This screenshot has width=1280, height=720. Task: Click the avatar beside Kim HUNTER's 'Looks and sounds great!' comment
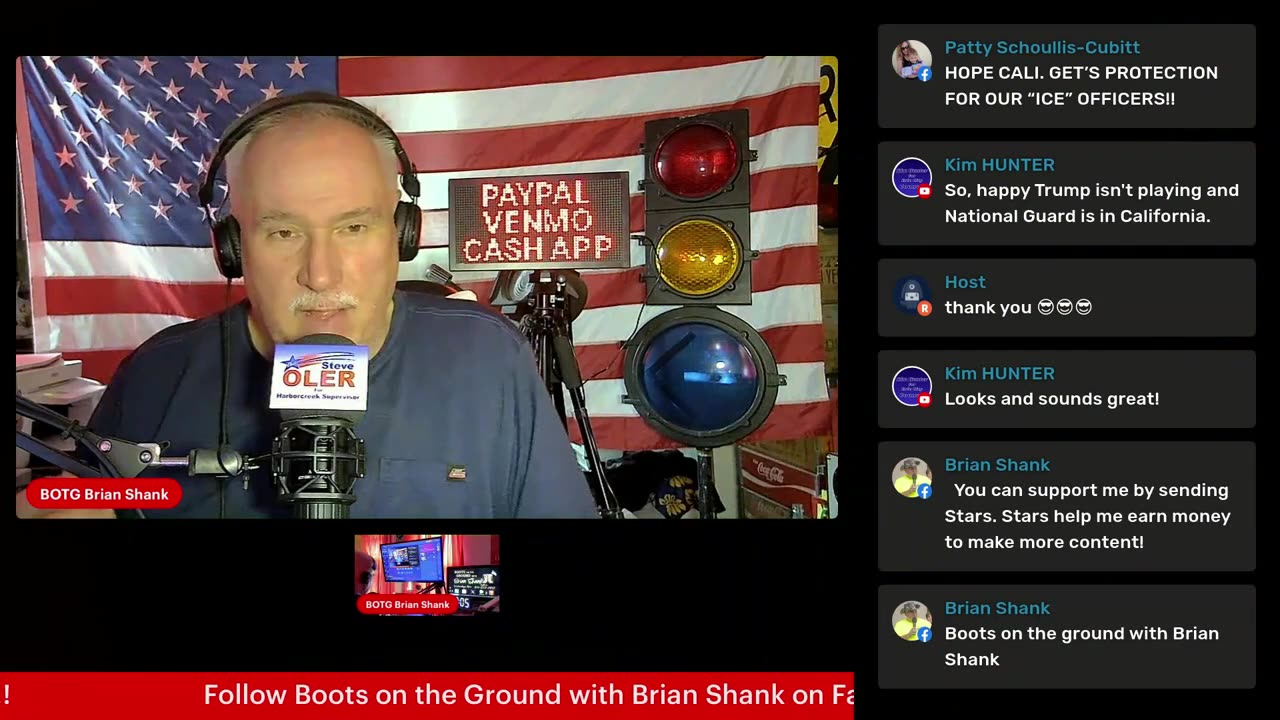click(x=911, y=386)
